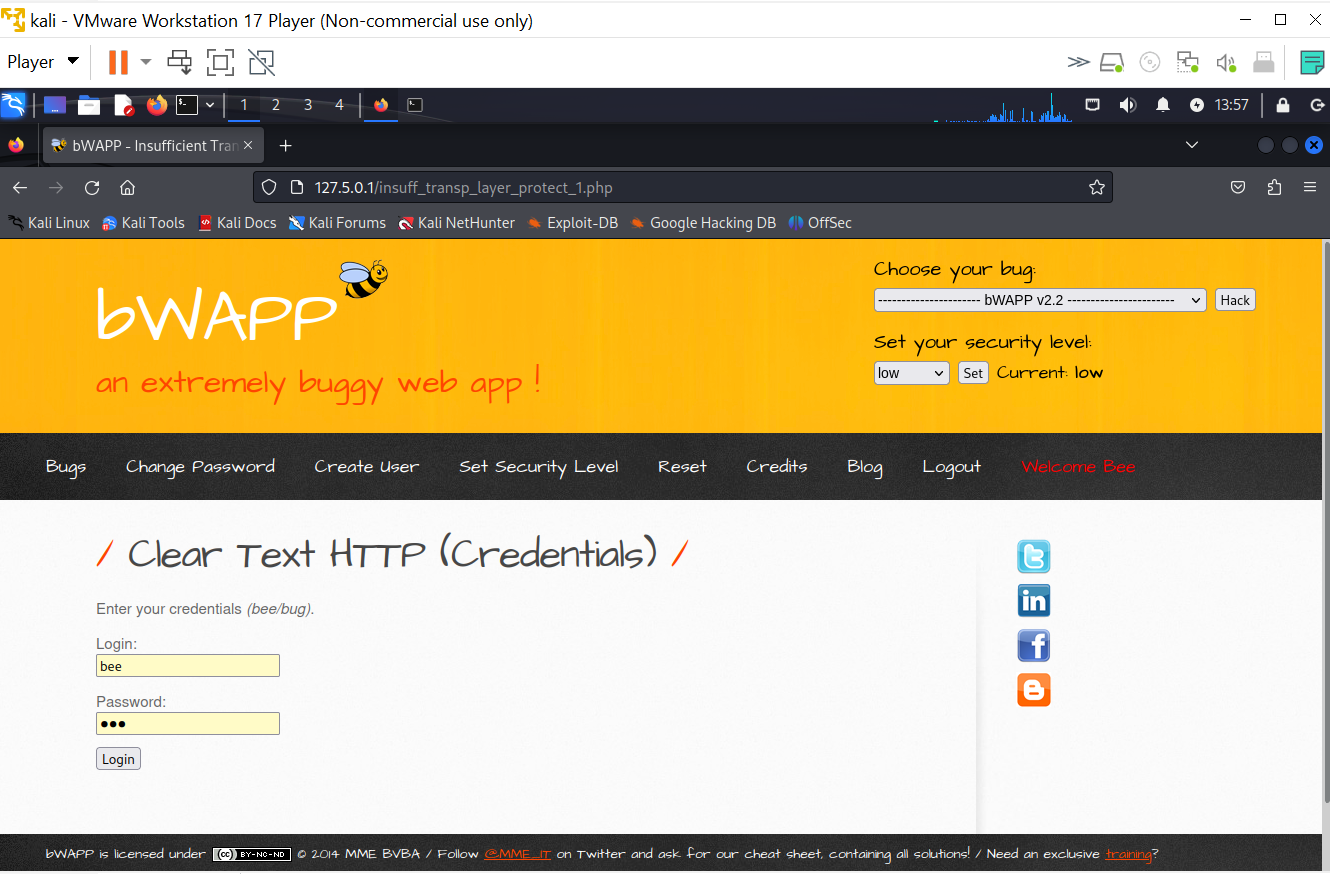The image size is (1330, 874).
Task: Click the tracking protection shield in the address bar
Action: [268, 187]
